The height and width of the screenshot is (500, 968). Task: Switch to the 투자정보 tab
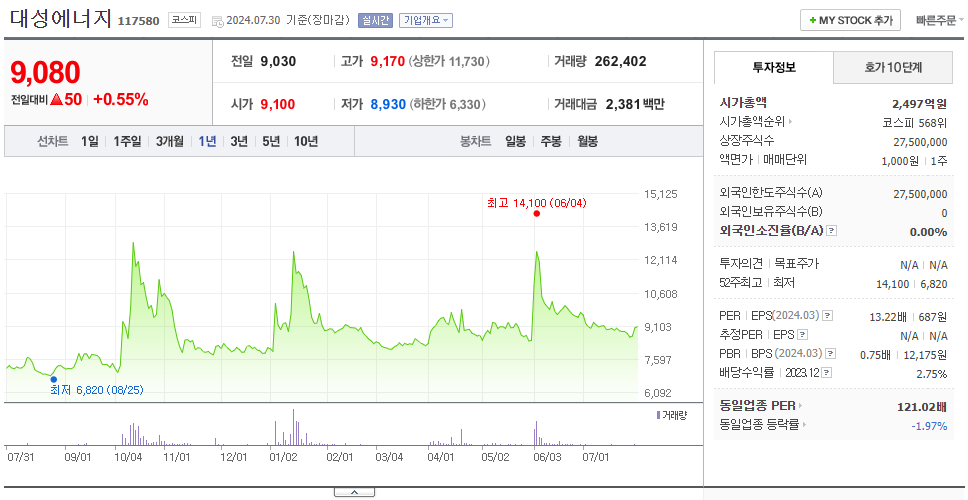[x=774, y=68]
